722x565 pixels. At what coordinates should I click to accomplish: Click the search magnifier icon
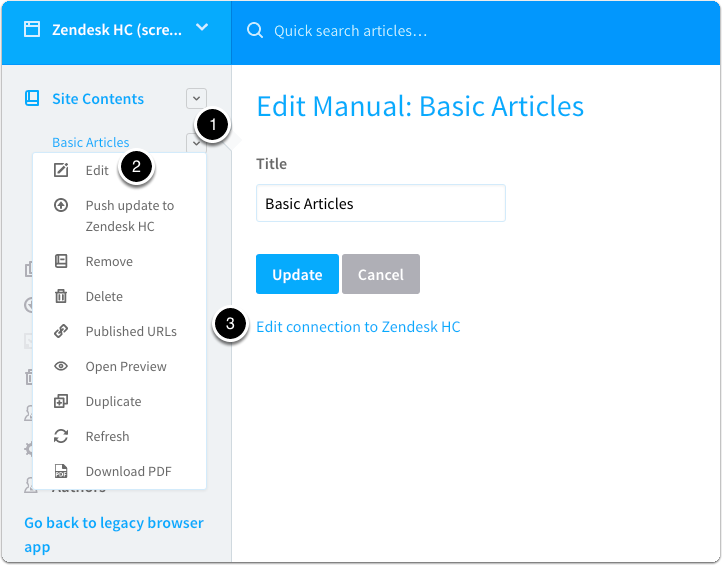coord(255,30)
